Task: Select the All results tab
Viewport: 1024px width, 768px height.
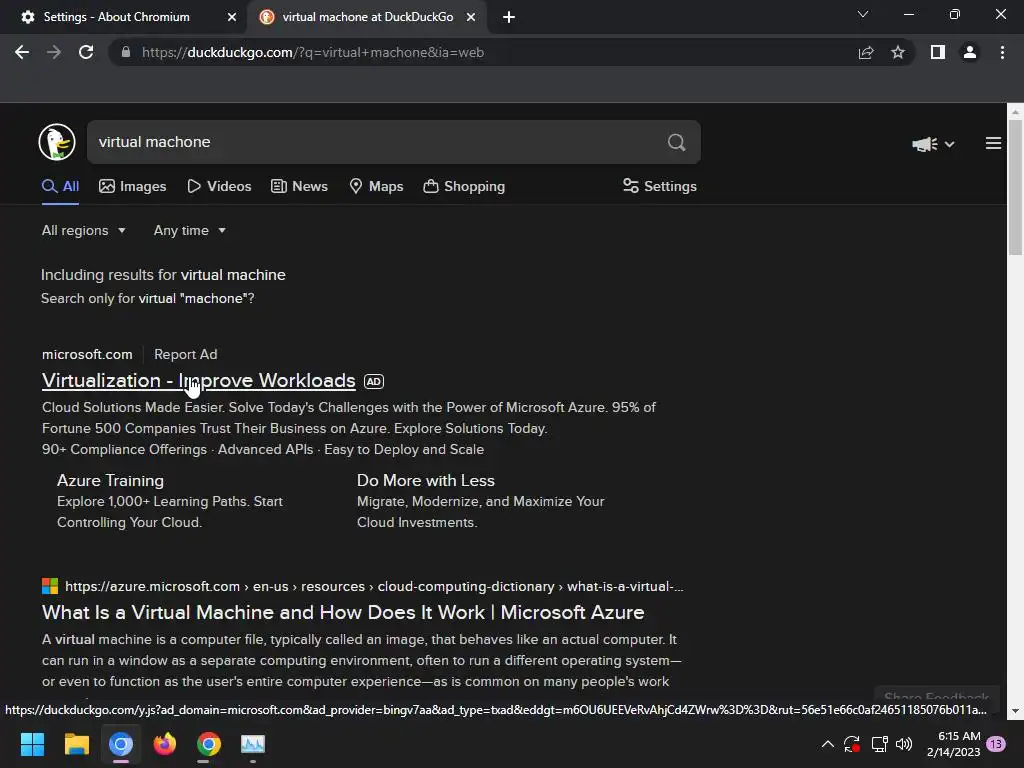Action: click(x=60, y=186)
